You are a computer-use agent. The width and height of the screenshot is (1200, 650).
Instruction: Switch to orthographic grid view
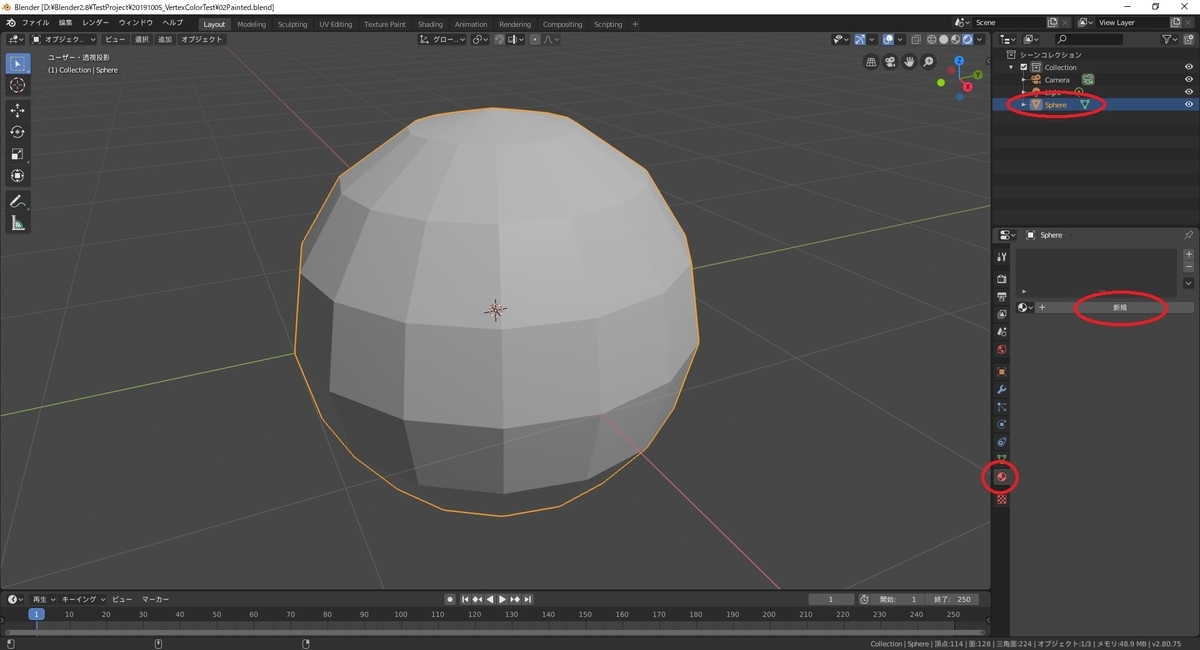(x=871, y=62)
